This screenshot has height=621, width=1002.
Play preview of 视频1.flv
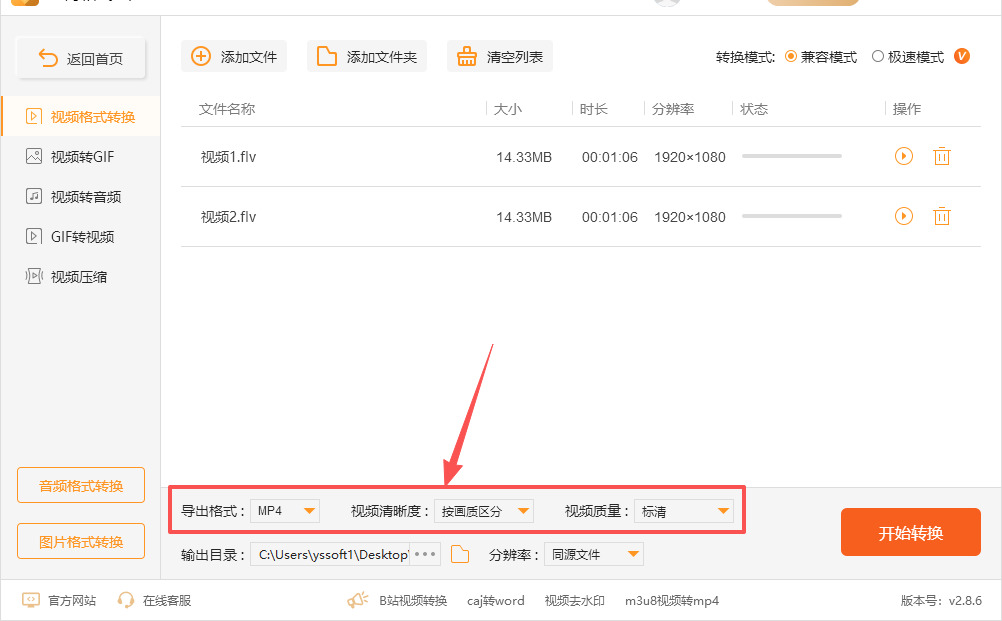(x=903, y=156)
